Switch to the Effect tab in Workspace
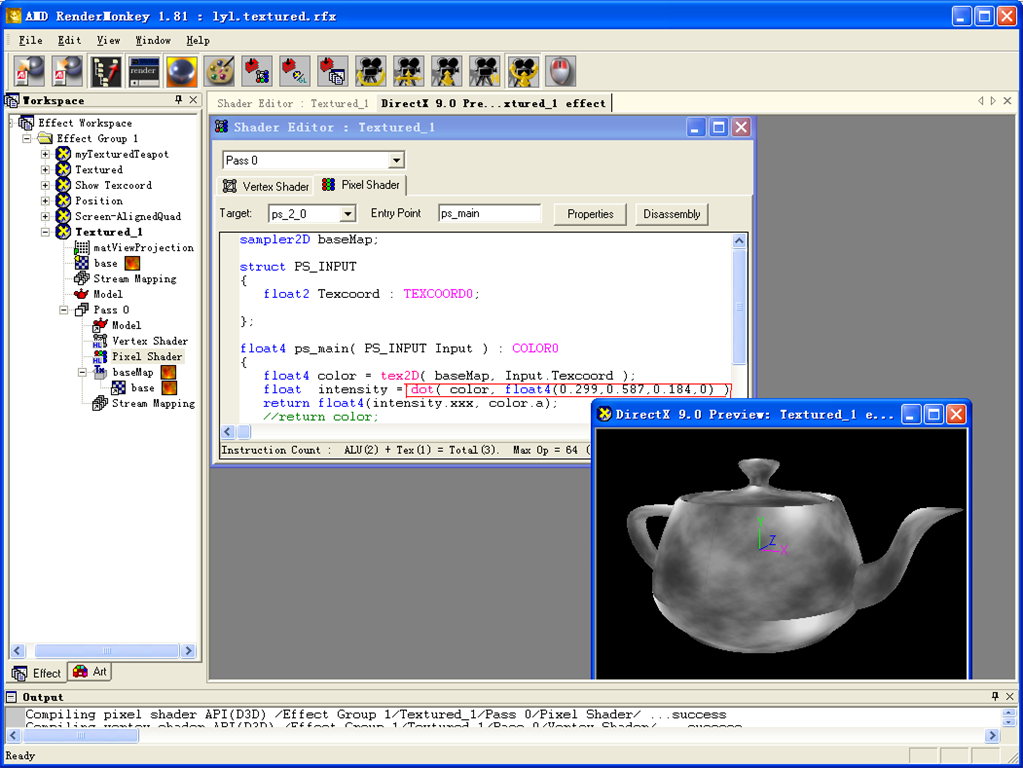 38,673
